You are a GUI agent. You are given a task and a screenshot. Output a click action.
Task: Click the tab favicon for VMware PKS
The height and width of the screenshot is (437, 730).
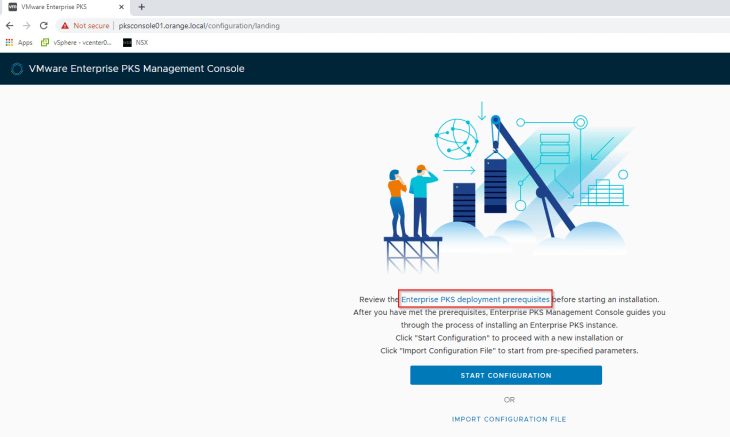[x=11, y=7]
